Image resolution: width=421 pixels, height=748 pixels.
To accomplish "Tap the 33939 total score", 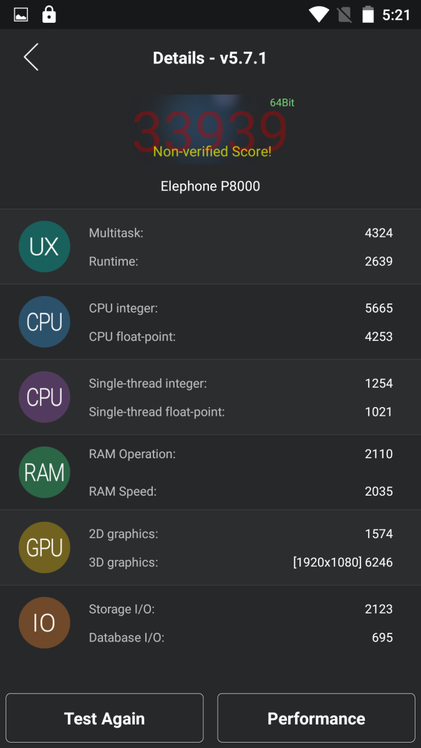I will point(210,131).
